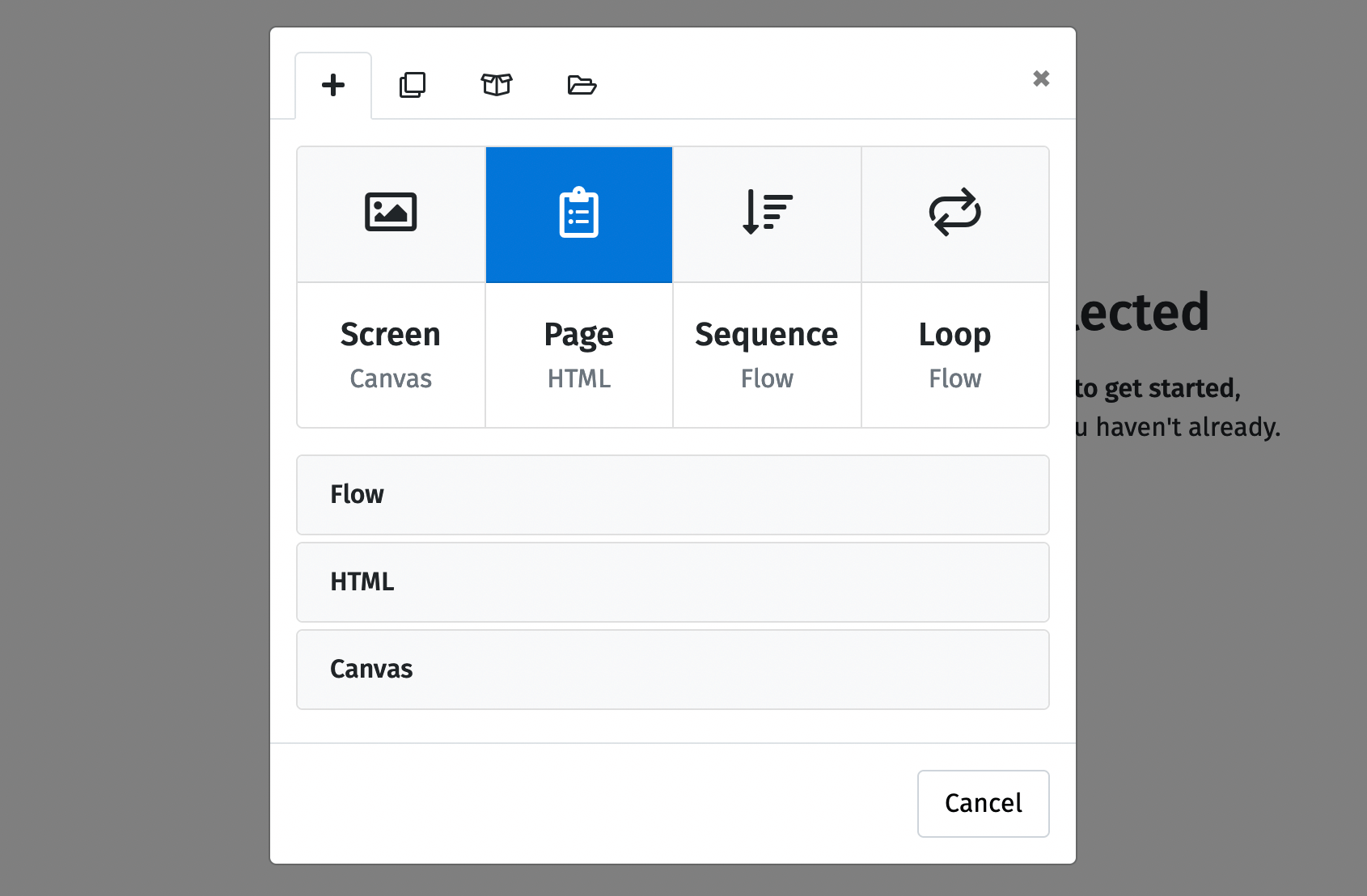Click the Loop repeat arrows icon
Screen dimensions: 1367x896
[x=954, y=213]
